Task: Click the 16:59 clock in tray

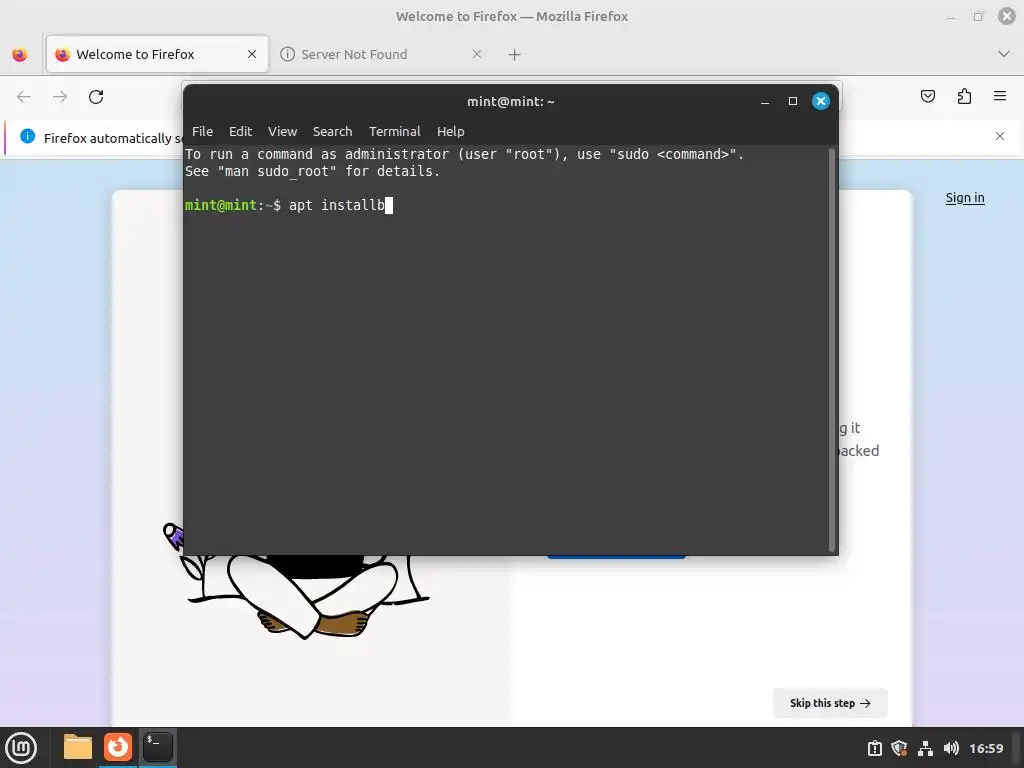Action: click(985, 748)
